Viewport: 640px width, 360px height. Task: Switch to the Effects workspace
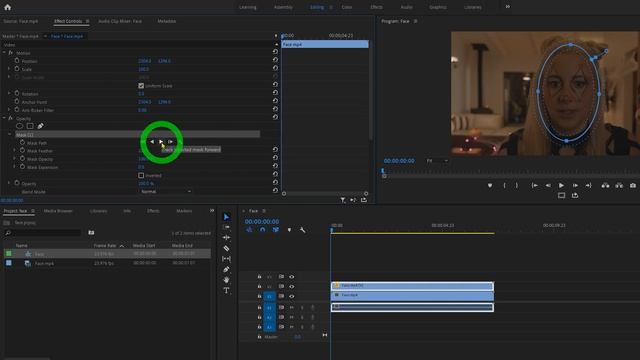tap(376, 7)
